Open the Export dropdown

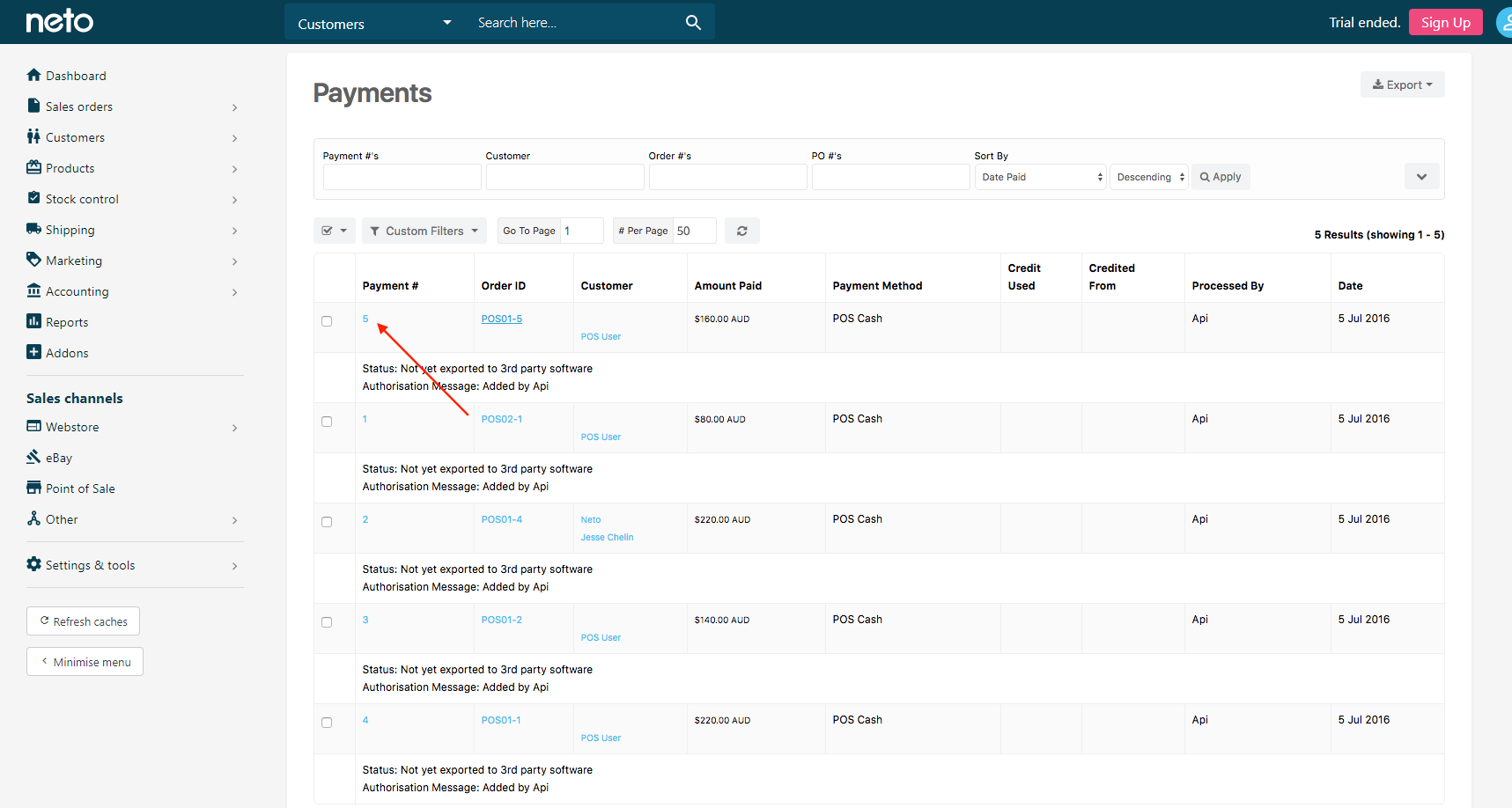(x=1402, y=84)
